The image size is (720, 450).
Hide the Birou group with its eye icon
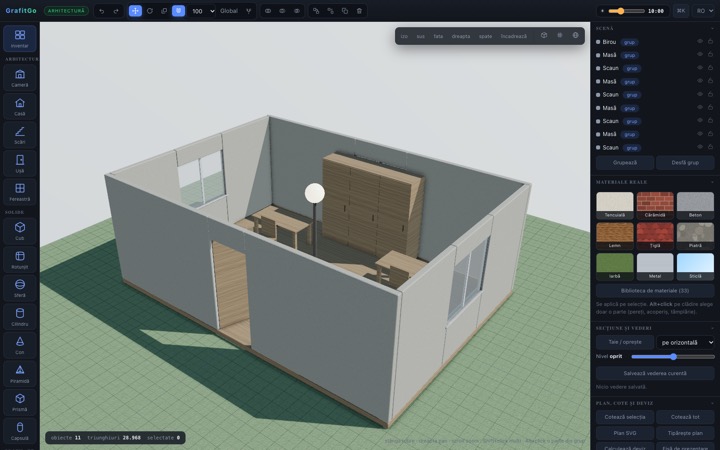click(x=700, y=41)
